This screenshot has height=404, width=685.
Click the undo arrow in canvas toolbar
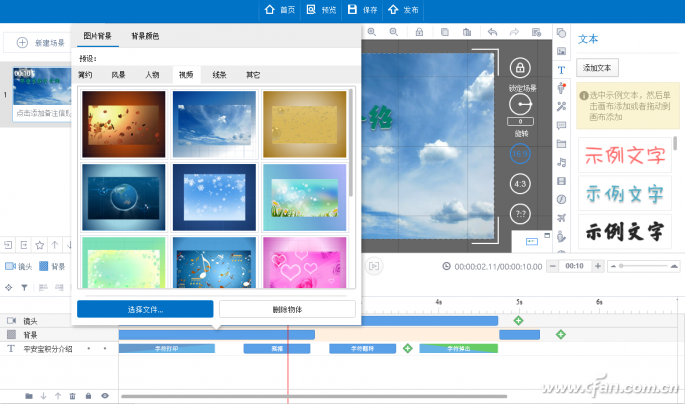pyautogui.click(x=492, y=32)
